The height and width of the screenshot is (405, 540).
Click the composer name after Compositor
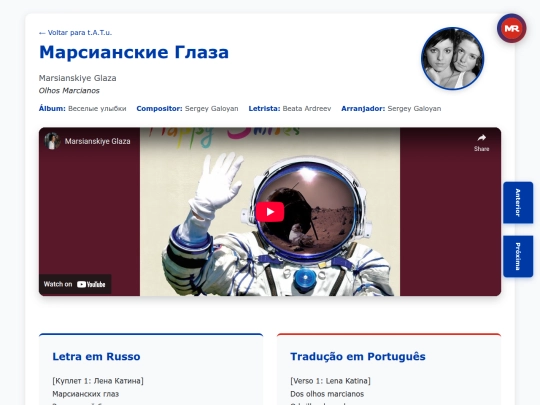tap(211, 108)
